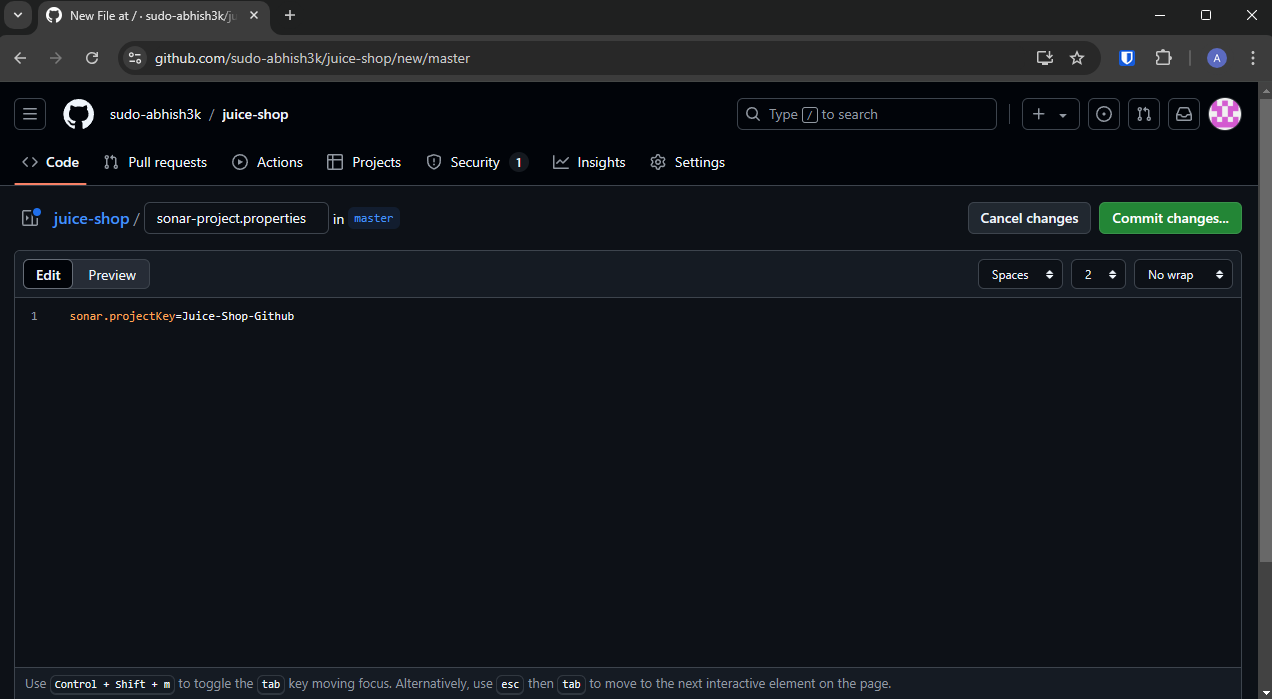Open the indent size 2 dropdown
Screen dimensions: 1272x699
point(1098,274)
